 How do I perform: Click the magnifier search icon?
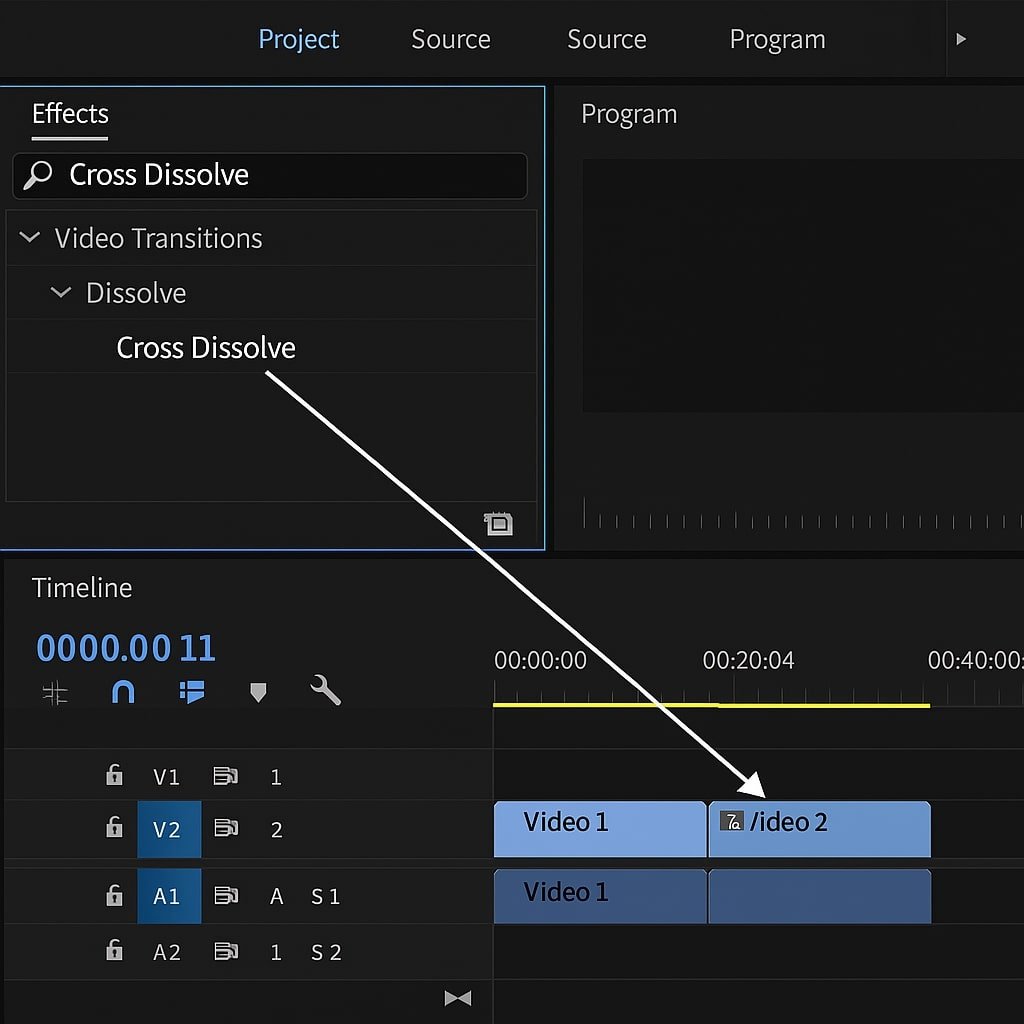38,175
